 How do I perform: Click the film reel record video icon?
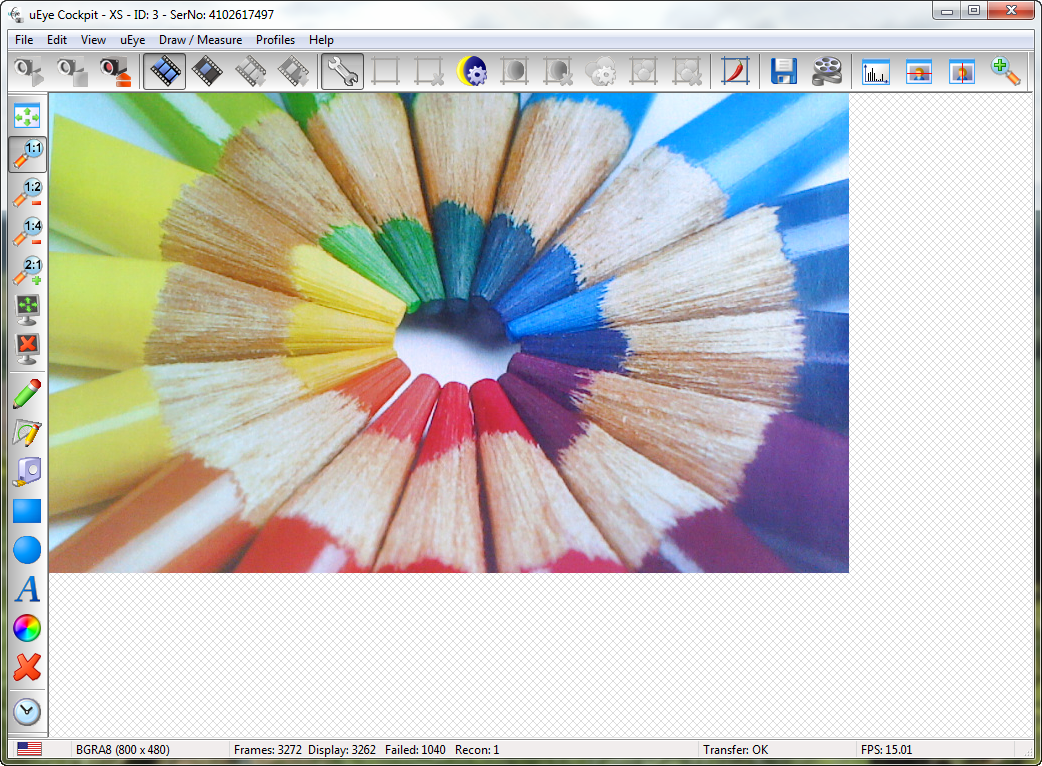point(826,72)
